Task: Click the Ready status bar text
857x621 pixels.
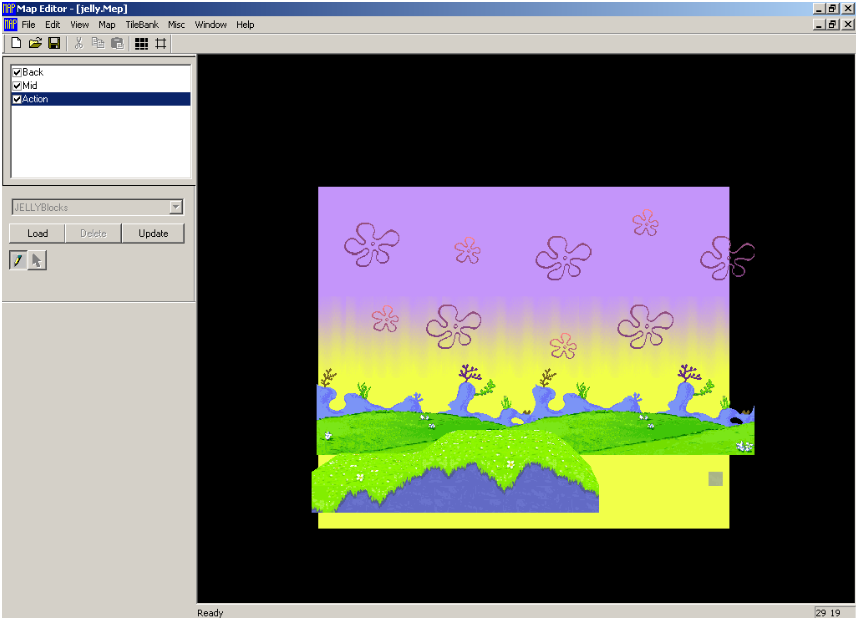Action: tap(210, 613)
